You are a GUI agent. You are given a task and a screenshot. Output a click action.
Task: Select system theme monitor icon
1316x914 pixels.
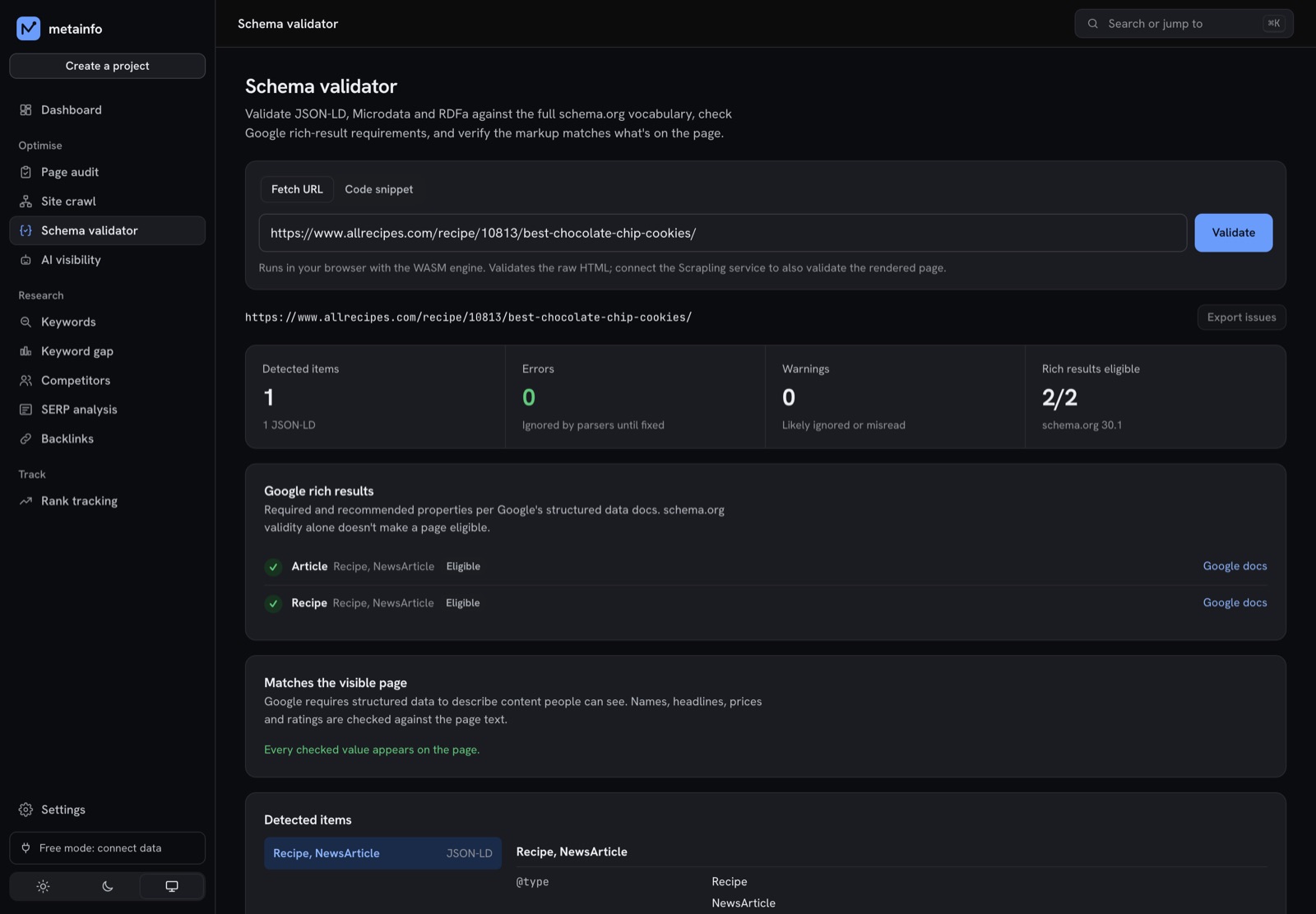click(172, 886)
